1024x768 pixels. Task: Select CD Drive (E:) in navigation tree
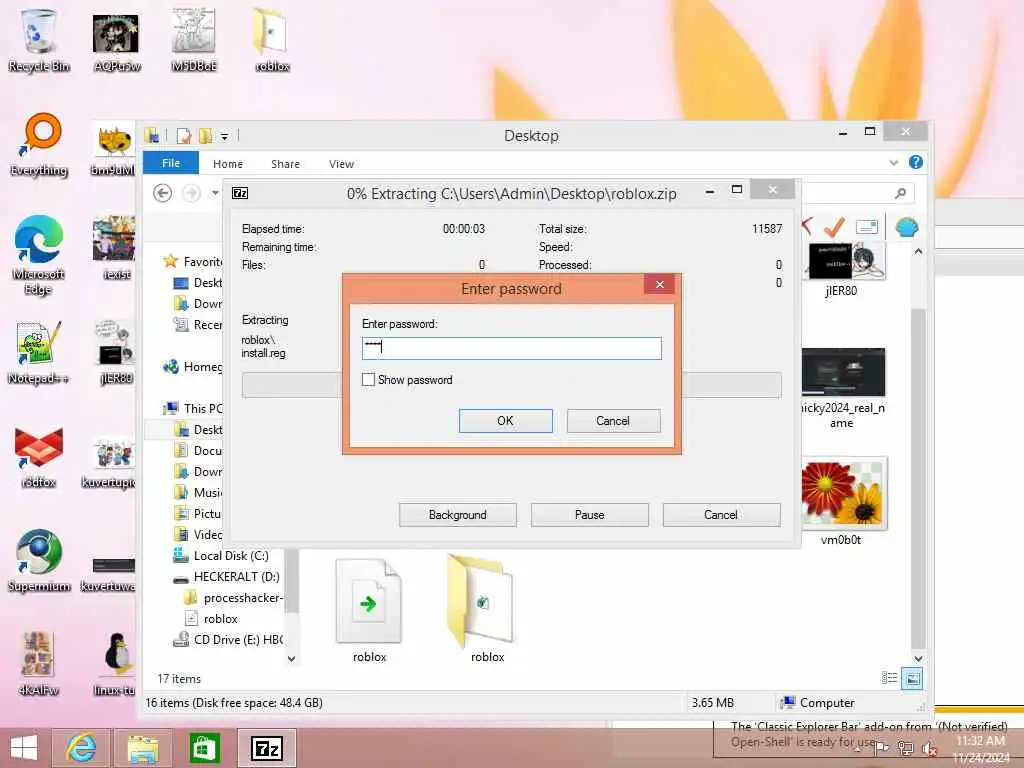[x=229, y=639]
